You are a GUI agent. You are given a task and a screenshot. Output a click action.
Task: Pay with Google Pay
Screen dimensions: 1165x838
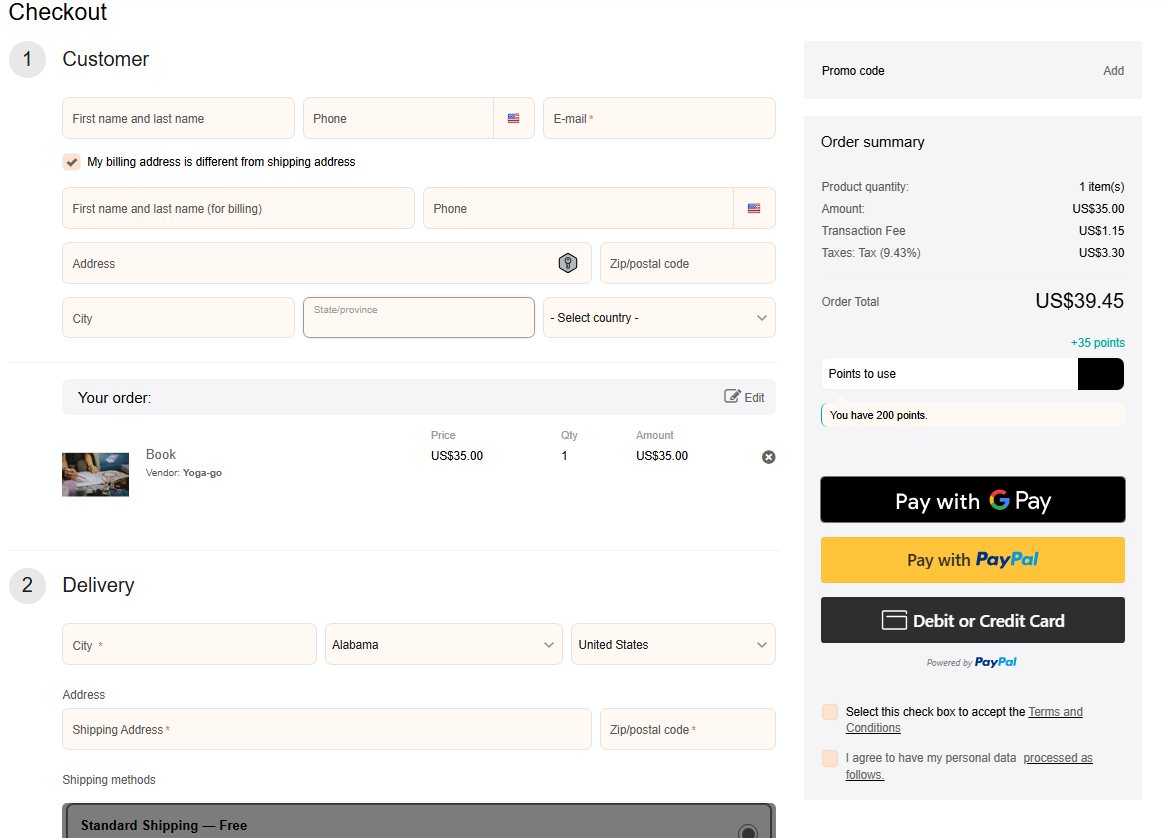point(972,500)
